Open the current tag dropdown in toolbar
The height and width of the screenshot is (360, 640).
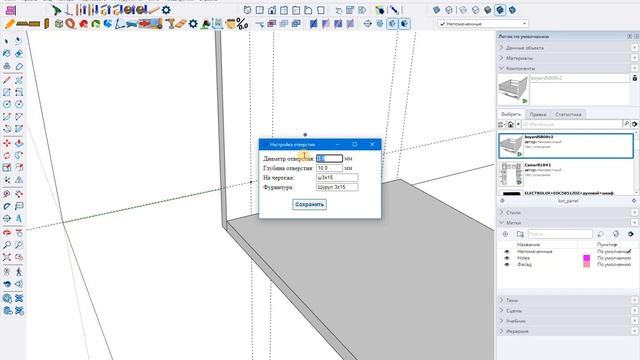483,24
